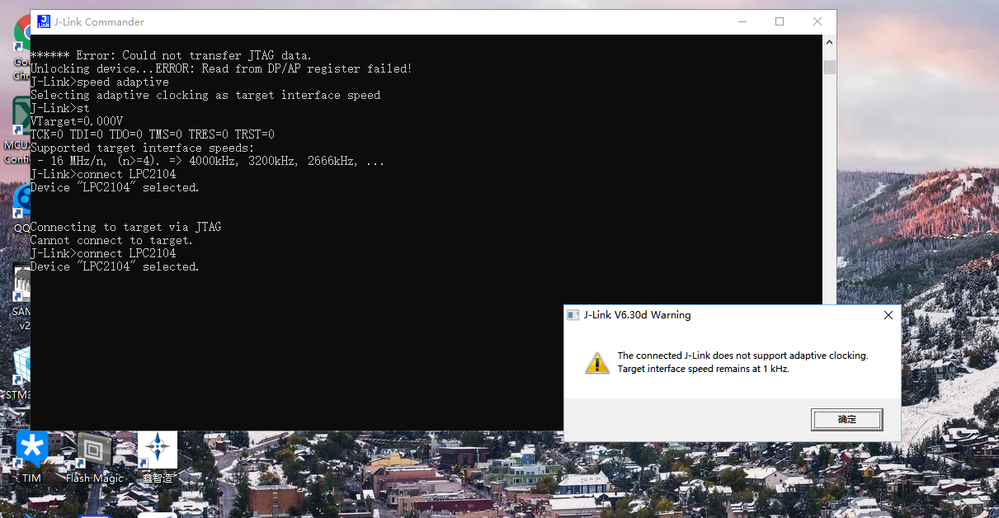The image size is (999, 518).
Task: Open the QQ desktop shortcut
Action: pyautogui.click(x=22, y=208)
